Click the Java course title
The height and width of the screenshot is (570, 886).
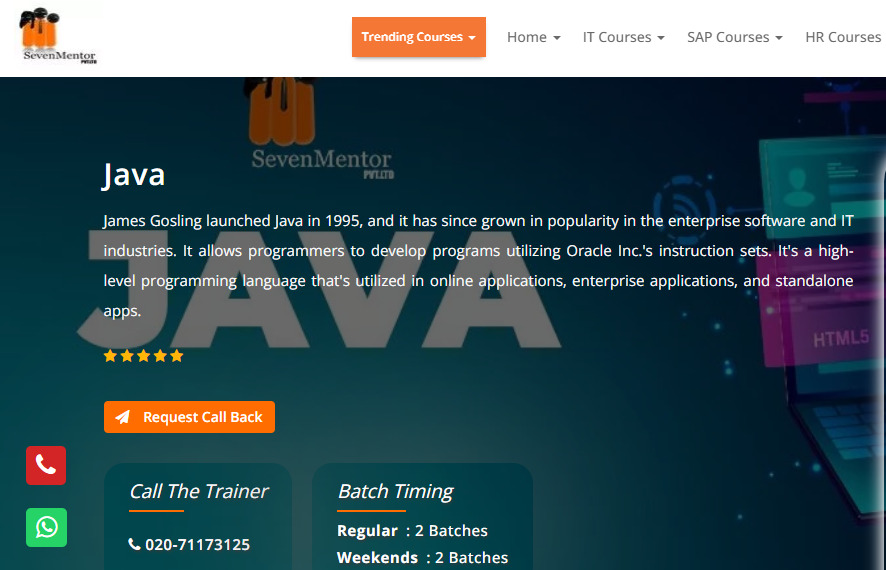coord(134,175)
